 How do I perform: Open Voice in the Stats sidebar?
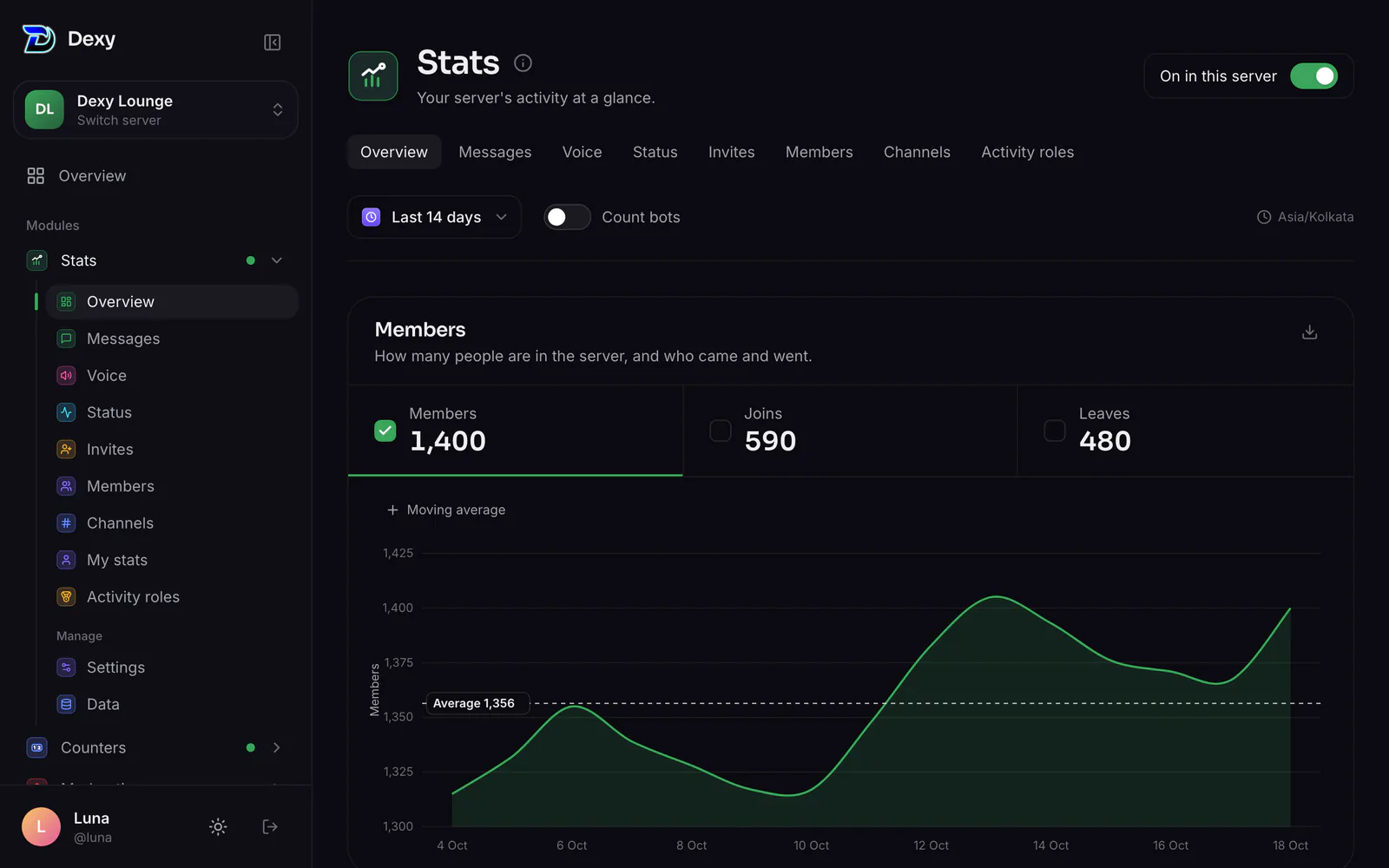click(x=172, y=375)
